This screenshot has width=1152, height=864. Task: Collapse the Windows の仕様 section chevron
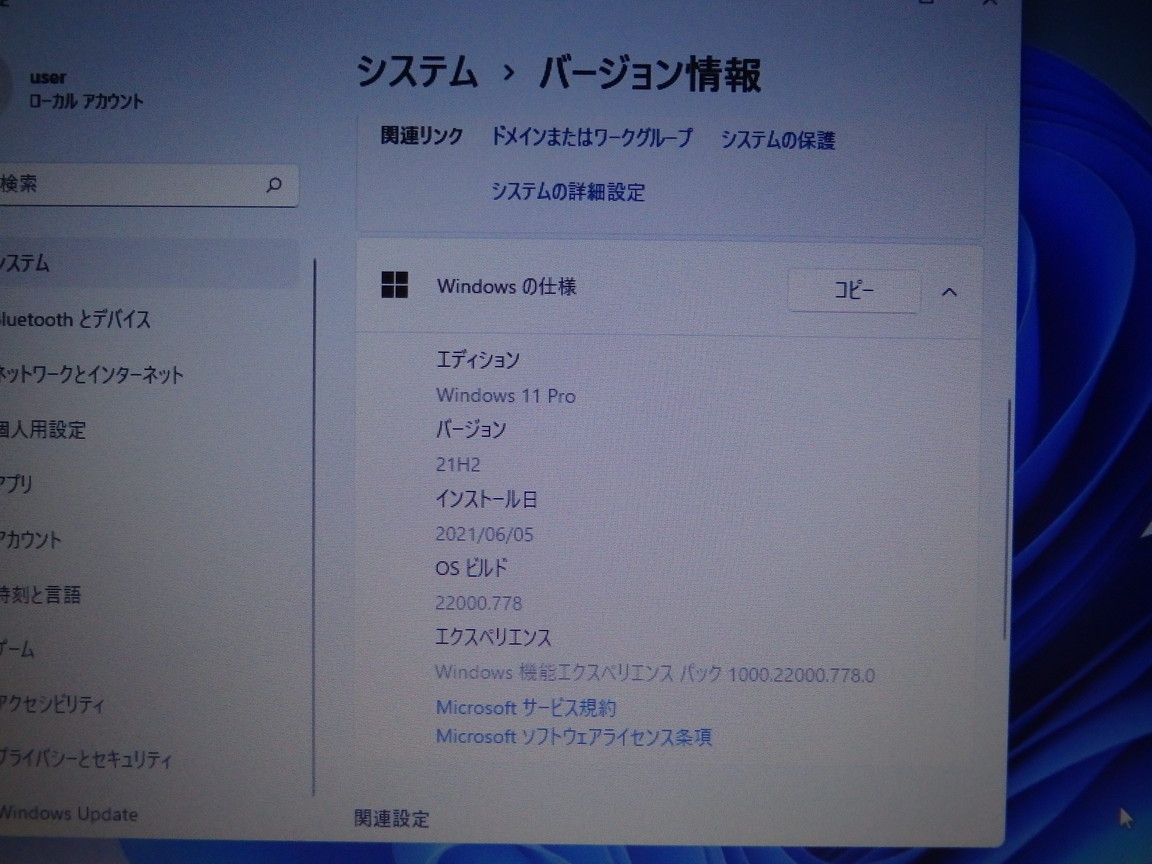tap(949, 292)
